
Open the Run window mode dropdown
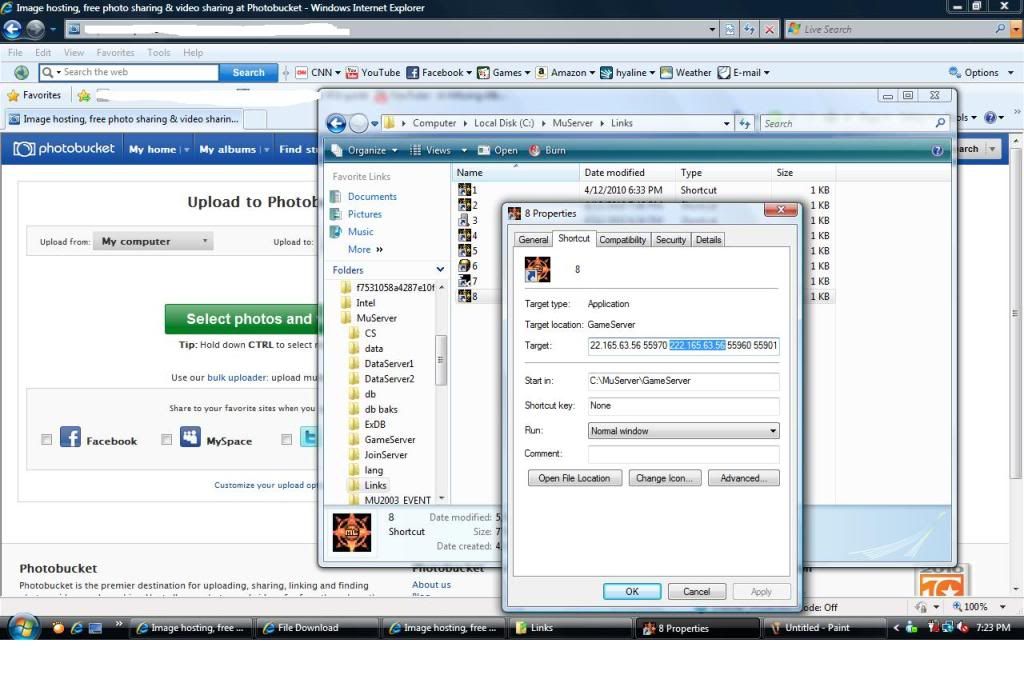pos(683,431)
